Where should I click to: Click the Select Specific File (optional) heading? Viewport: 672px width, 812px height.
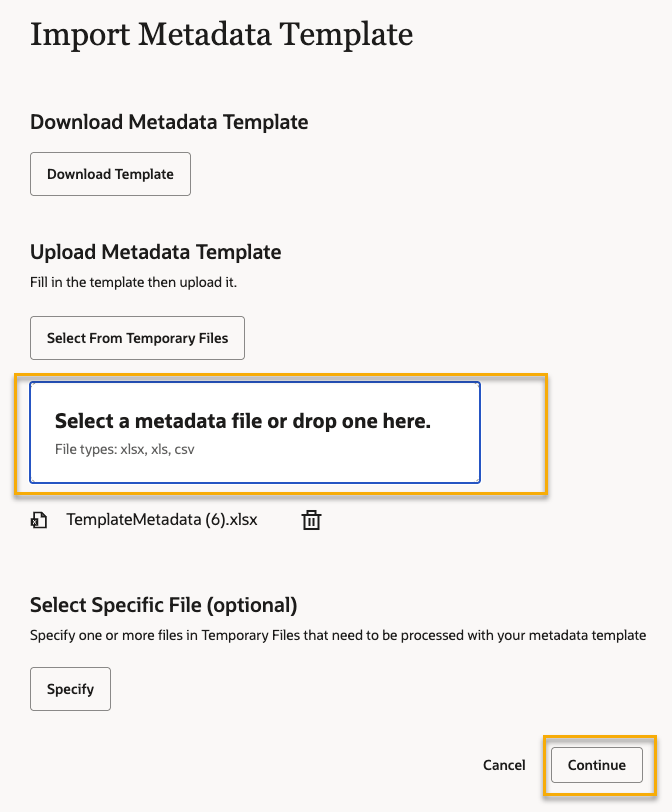click(164, 605)
